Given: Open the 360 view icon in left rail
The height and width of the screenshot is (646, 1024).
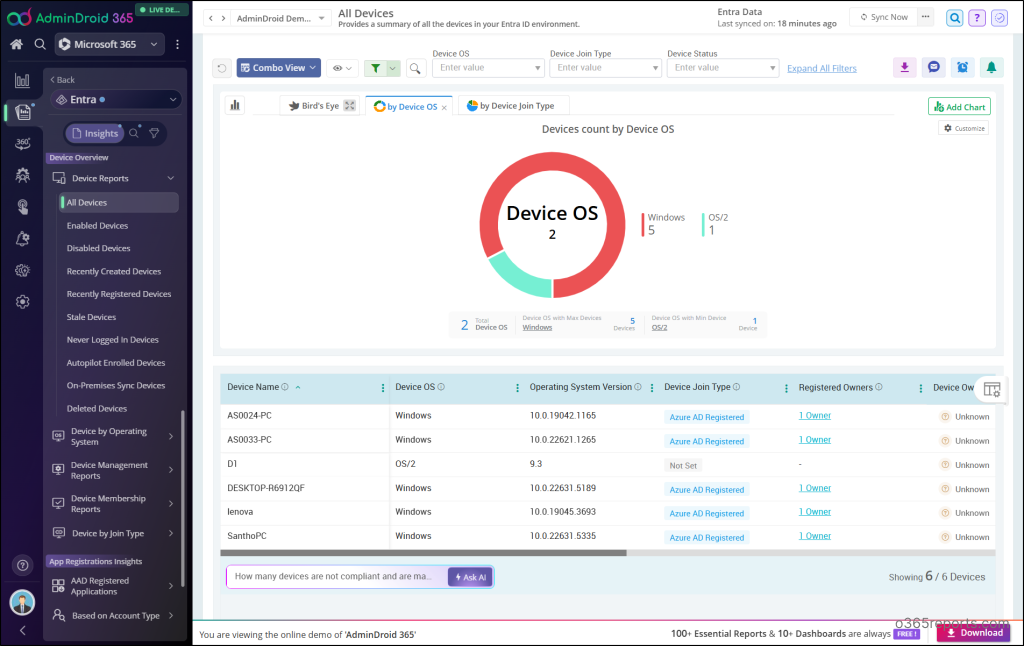Looking at the screenshot, I should pyautogui.click(x=22, y=143).
